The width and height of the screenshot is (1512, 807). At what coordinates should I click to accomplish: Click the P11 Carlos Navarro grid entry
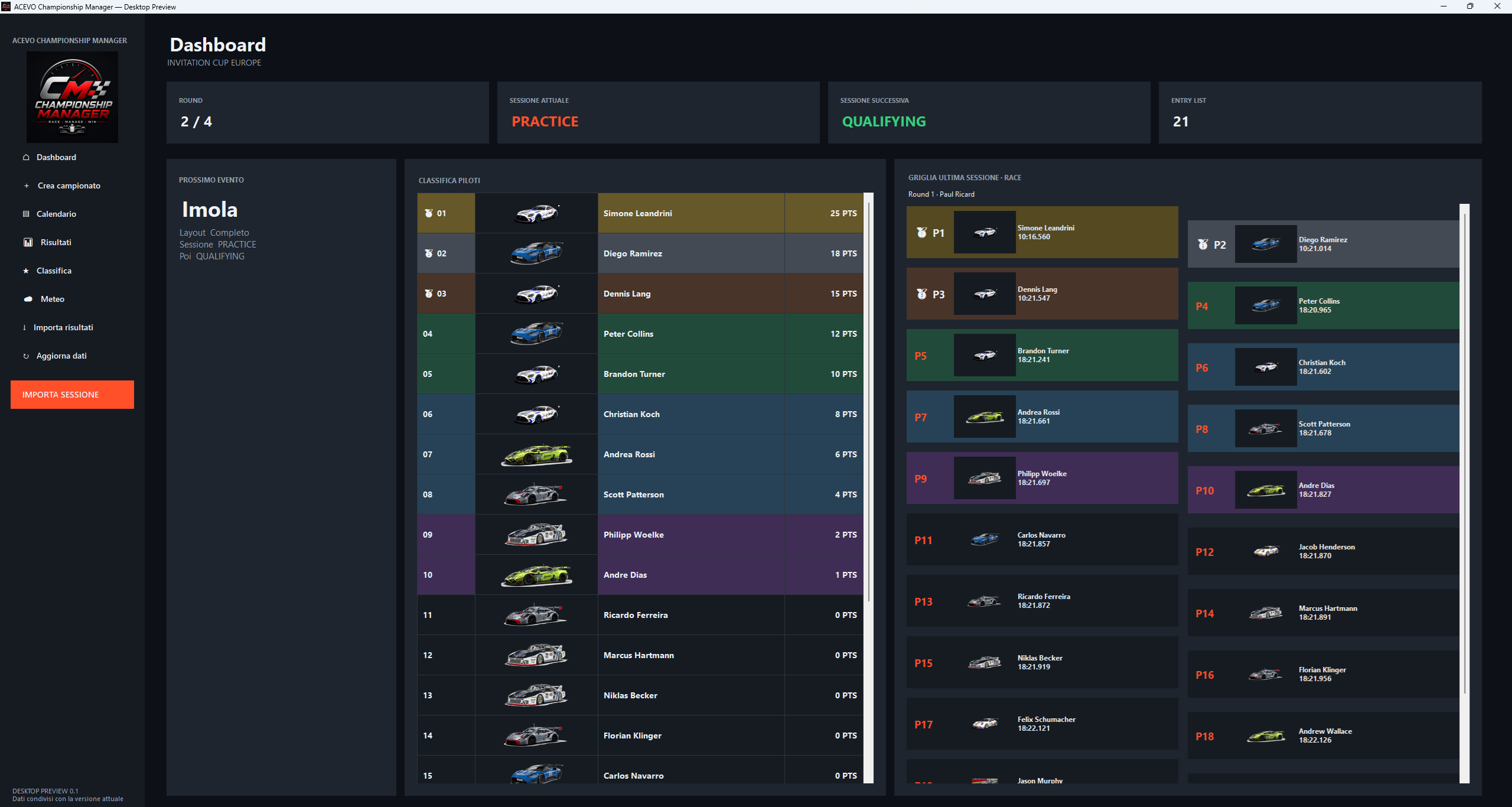(x=1042, y=539)
